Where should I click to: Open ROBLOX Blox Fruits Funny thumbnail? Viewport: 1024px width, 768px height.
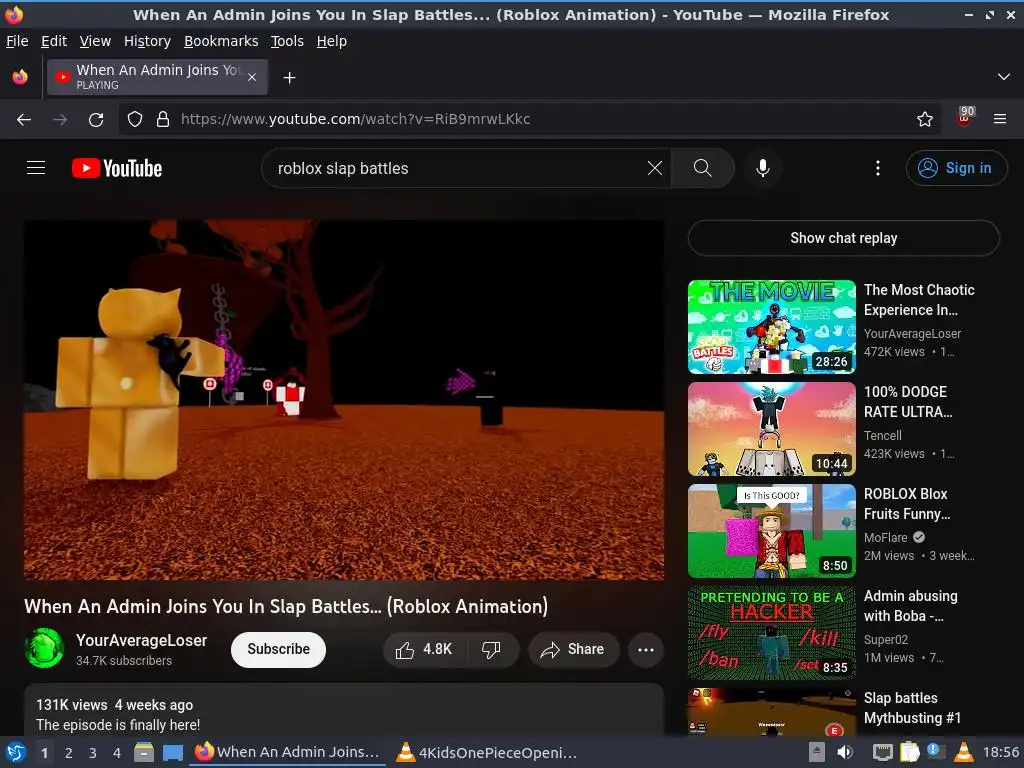[x=772, y=531]
